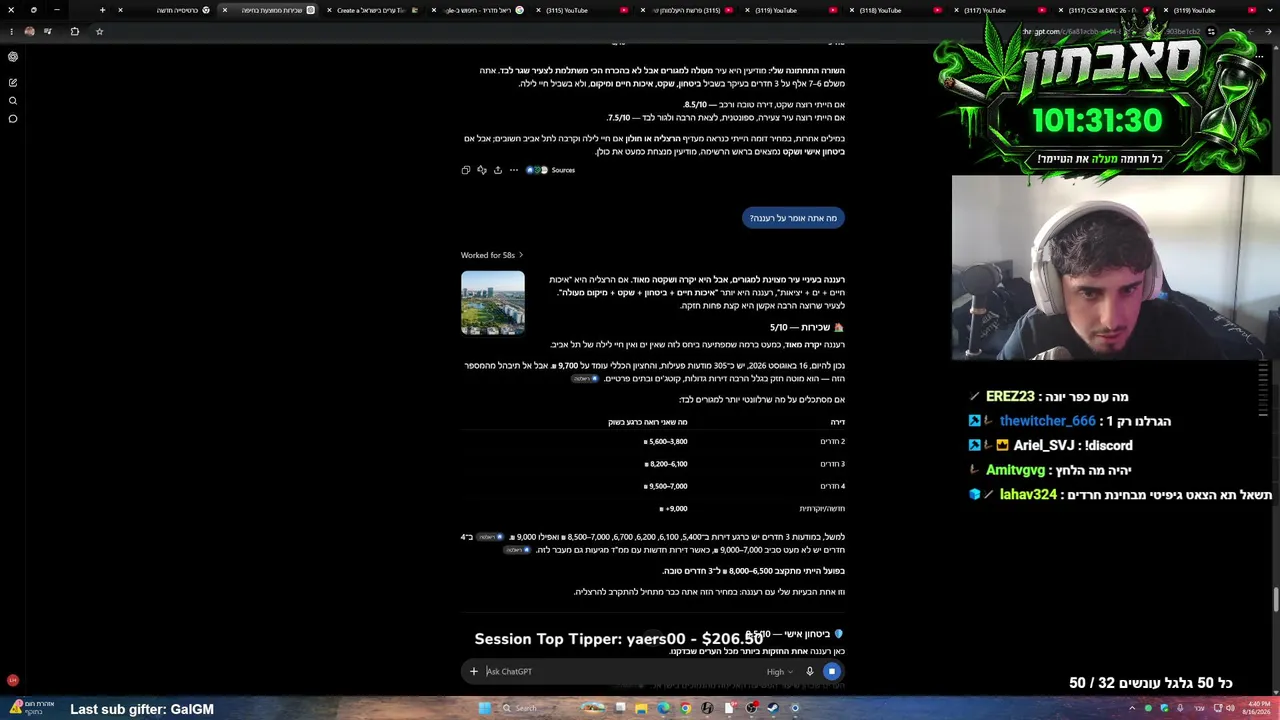Open the taskbar clock and calendar
This screenshot has height=720, width=1280.
(1256, 708)
